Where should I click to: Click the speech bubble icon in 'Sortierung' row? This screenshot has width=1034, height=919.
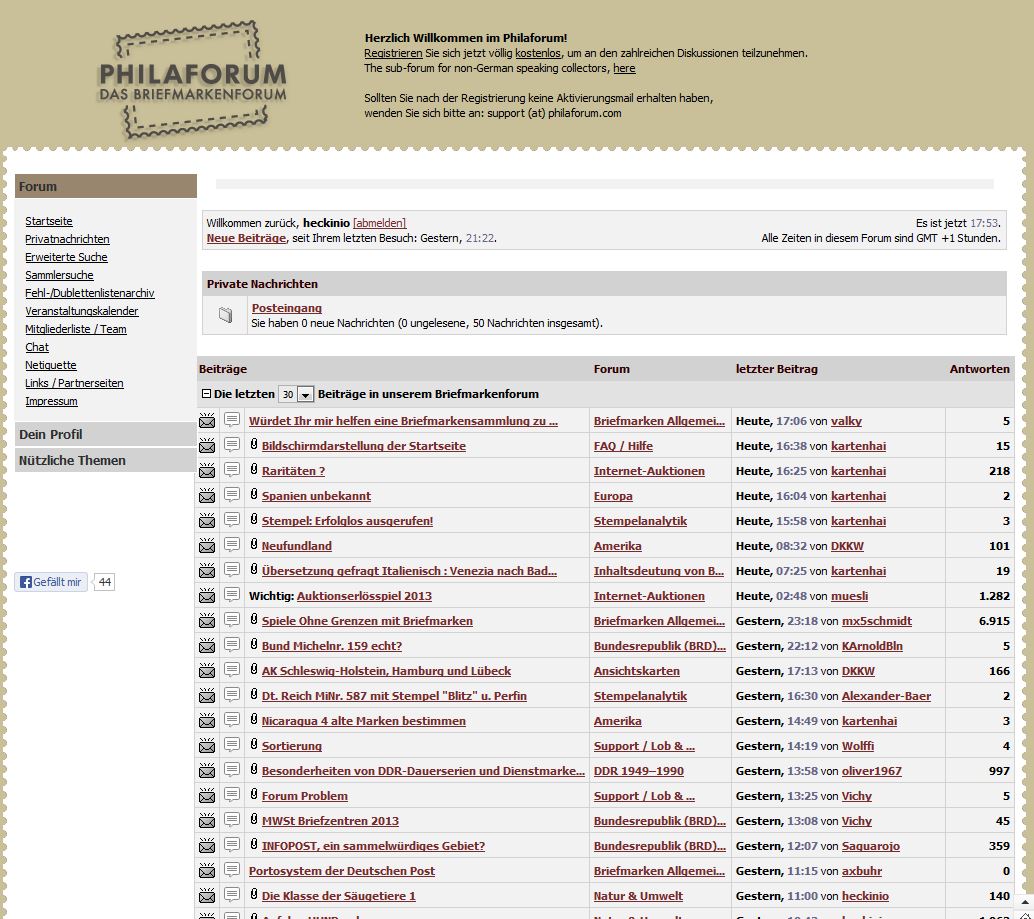232,745
